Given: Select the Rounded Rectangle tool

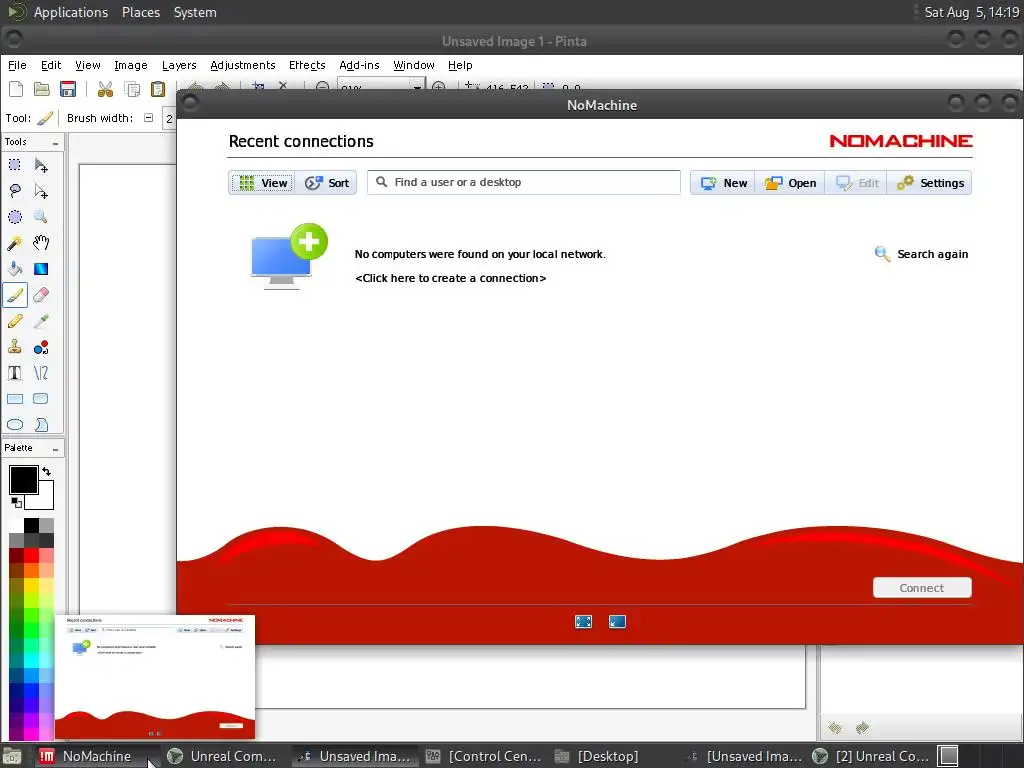Looking at the screenshot, I should 40,399.
